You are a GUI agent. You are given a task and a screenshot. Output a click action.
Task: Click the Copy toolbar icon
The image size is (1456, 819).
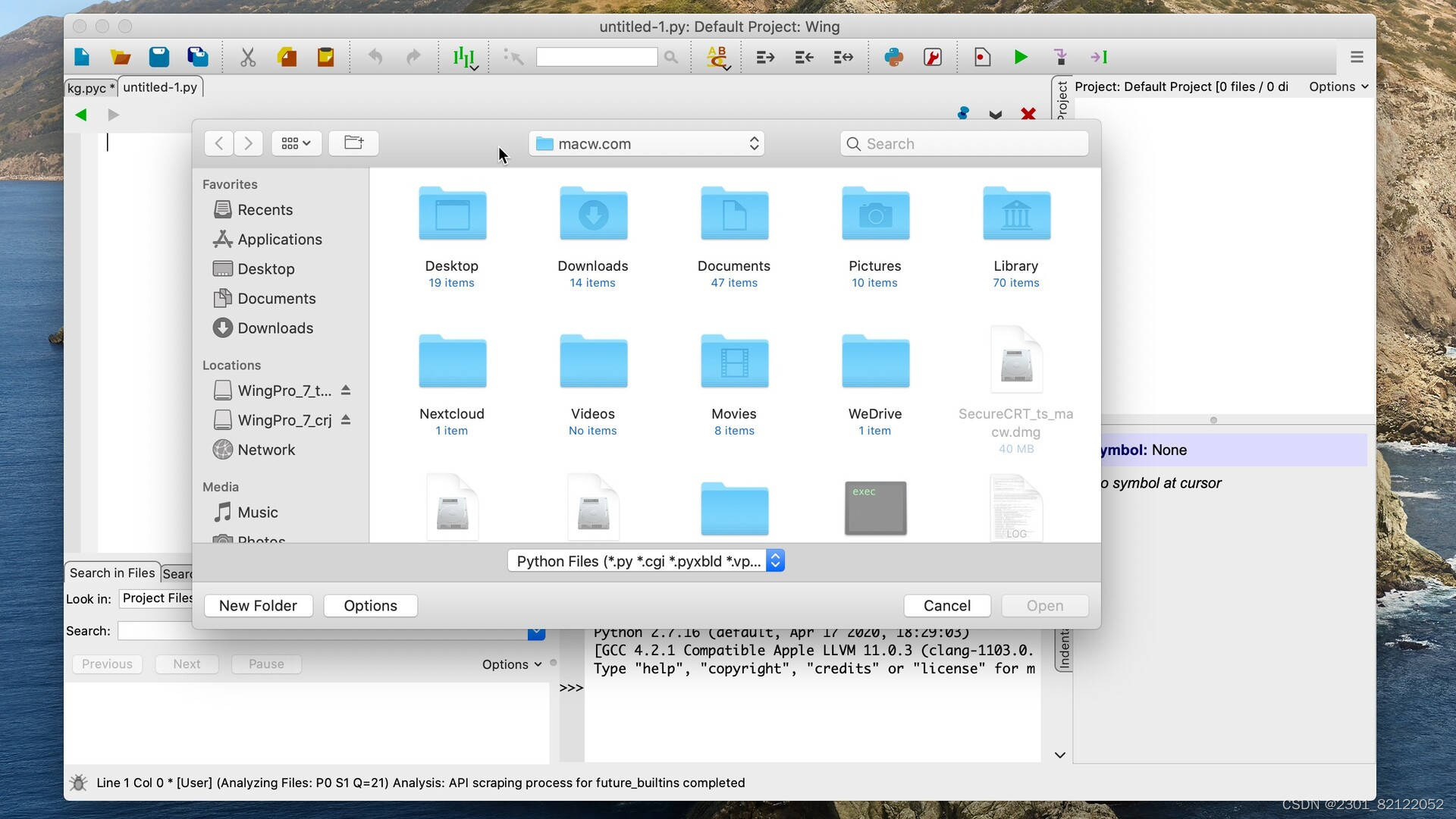click(287, 57)
